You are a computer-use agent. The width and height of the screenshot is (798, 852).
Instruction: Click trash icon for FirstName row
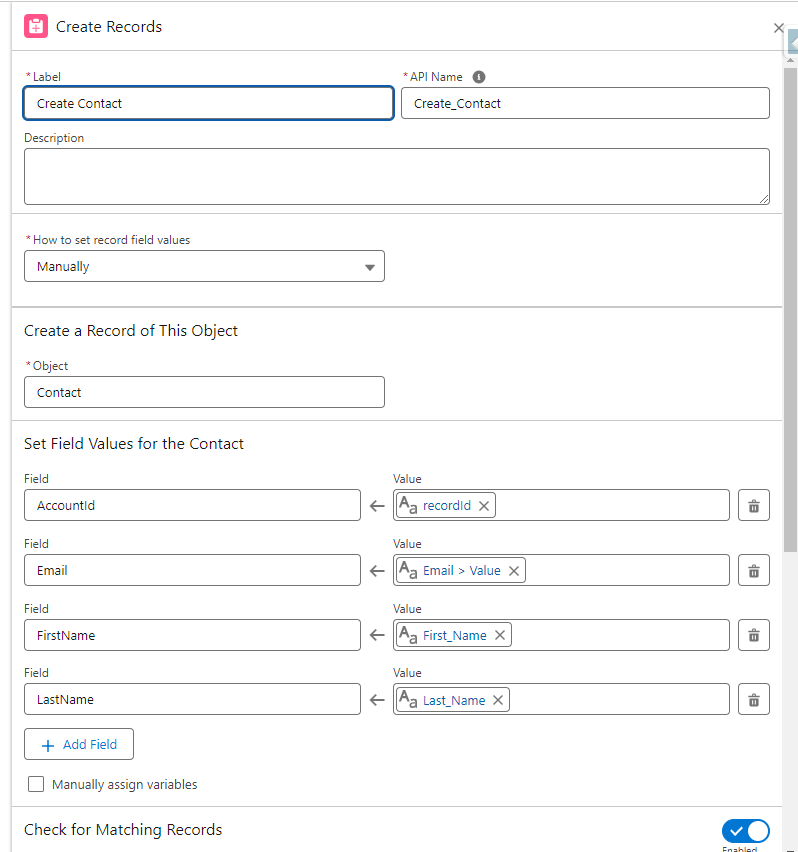coord(753,635)
